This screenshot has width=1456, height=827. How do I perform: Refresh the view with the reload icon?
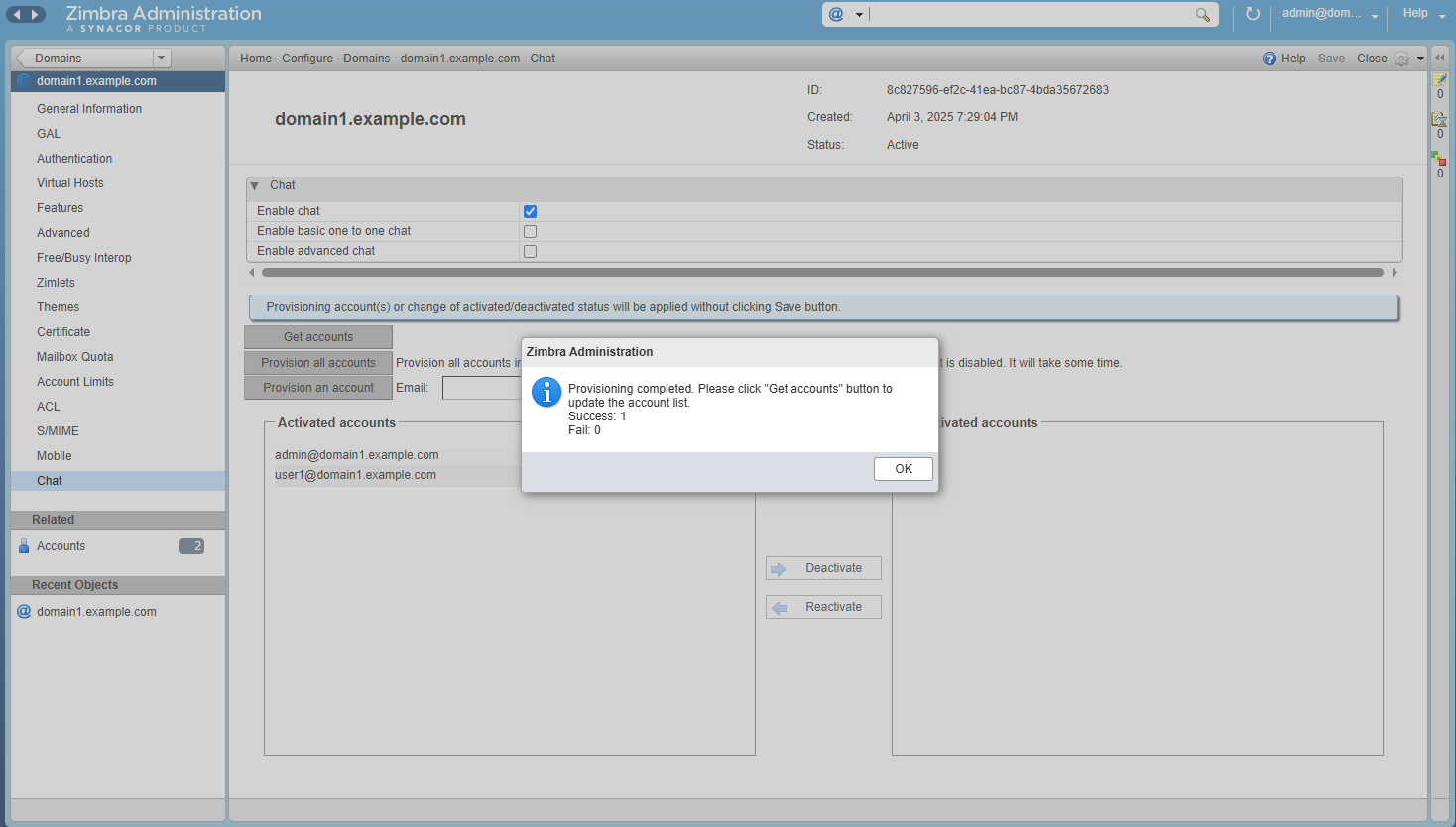pyautogui.click(x=1252, y=14)
